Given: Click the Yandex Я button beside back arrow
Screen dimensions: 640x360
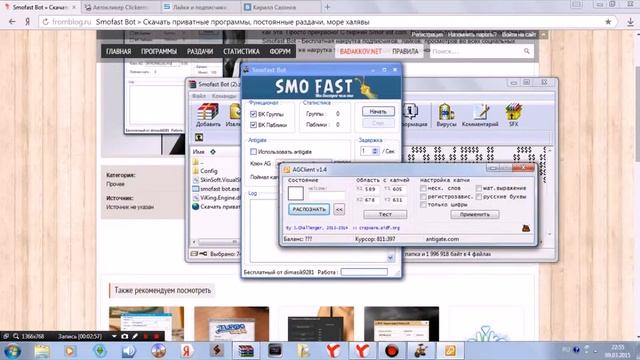Looking at the screenshot, I should 27,22.
